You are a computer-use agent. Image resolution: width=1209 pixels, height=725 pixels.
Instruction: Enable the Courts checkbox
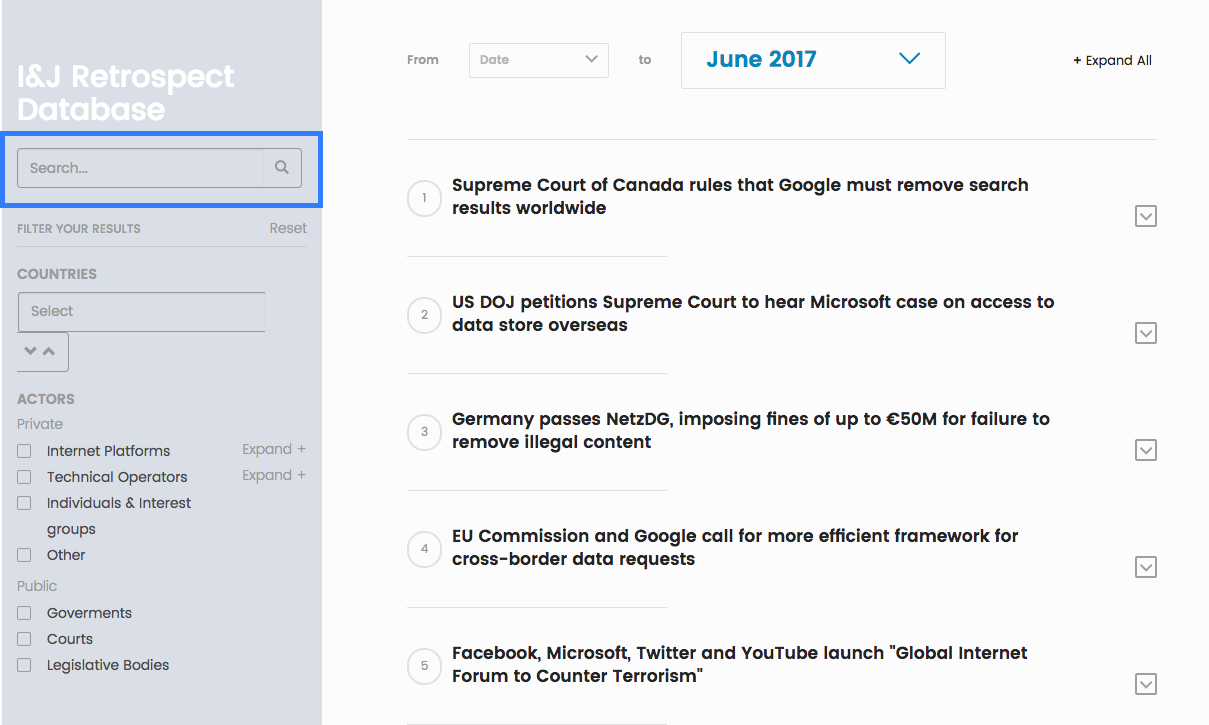tap(25, 639)
